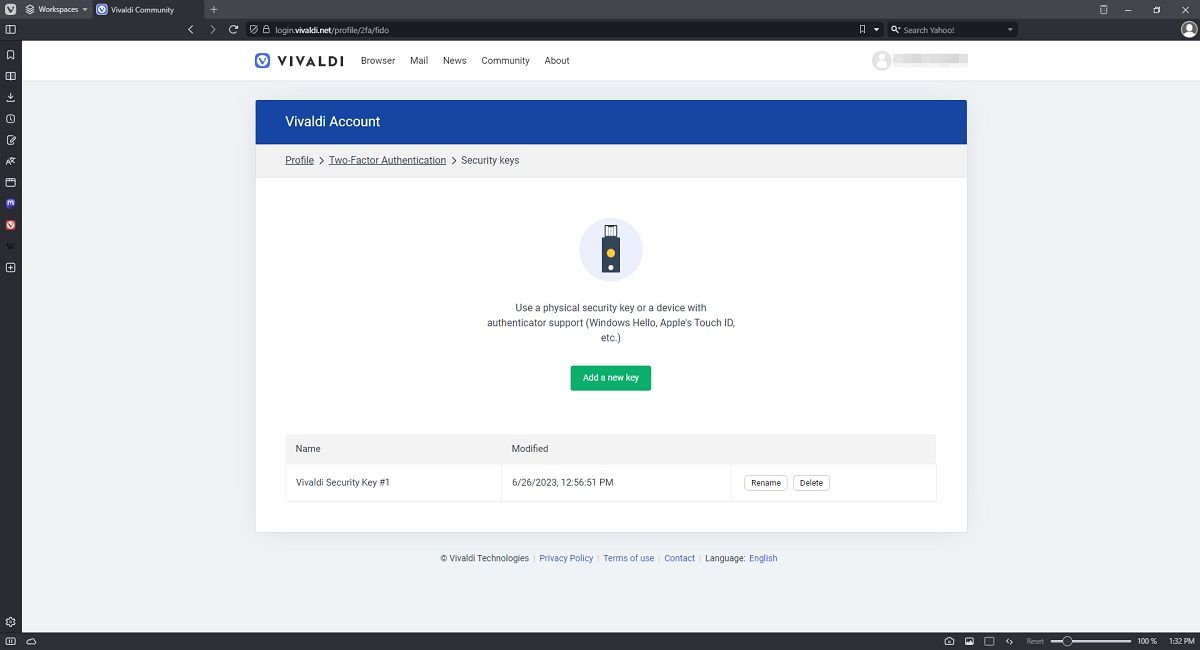Rename Vivaldi Security Key #1
Image resolution: width=1200 pixels, height=650 pixels.
[x=766, y=483]
